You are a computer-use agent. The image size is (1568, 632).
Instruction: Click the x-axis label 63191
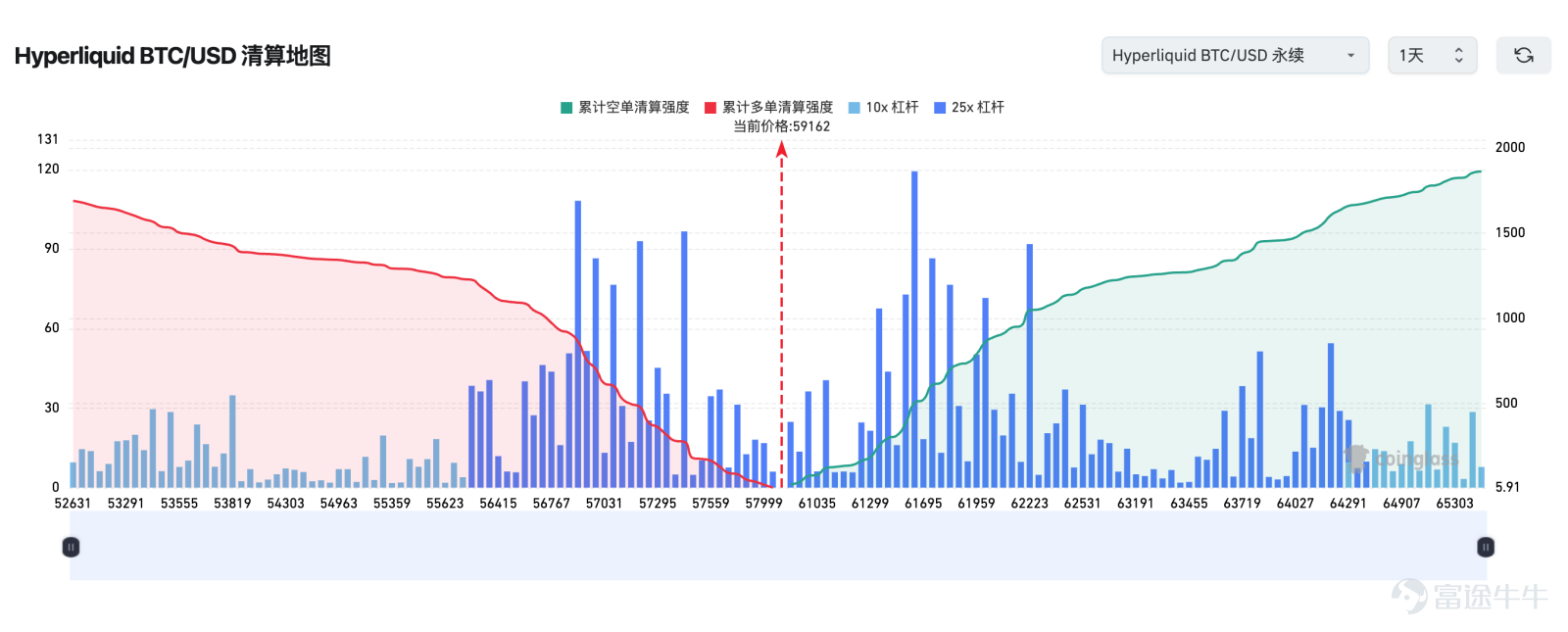1135,503
